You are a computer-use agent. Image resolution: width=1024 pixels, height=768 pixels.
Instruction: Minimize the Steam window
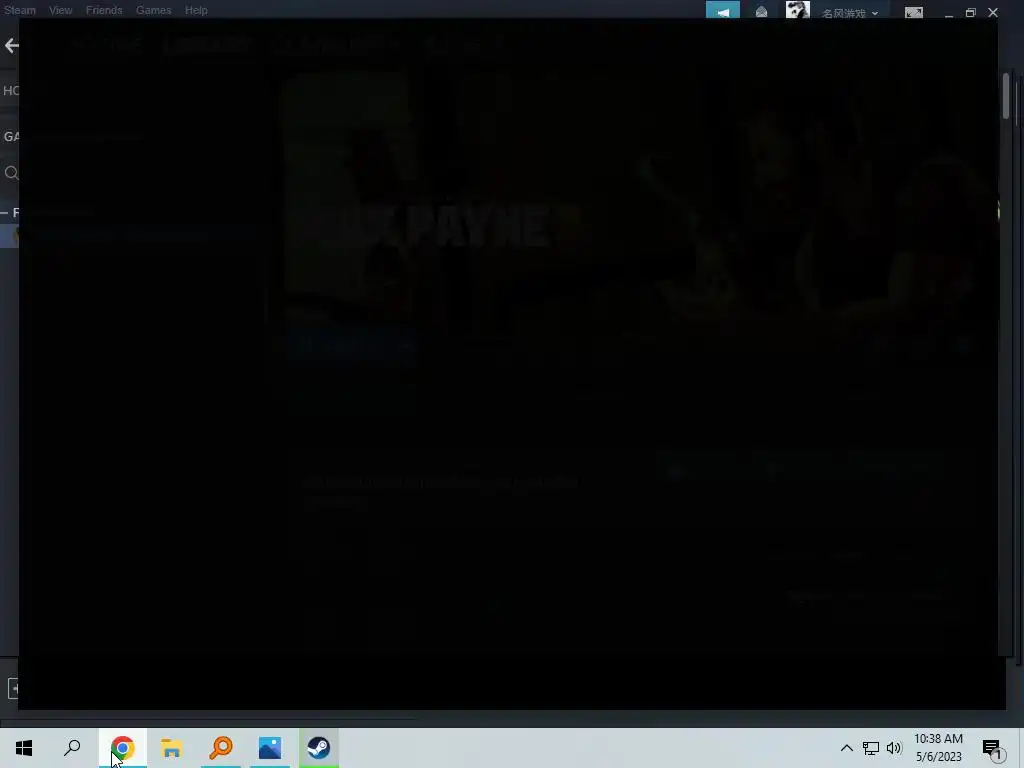(948, 13)
